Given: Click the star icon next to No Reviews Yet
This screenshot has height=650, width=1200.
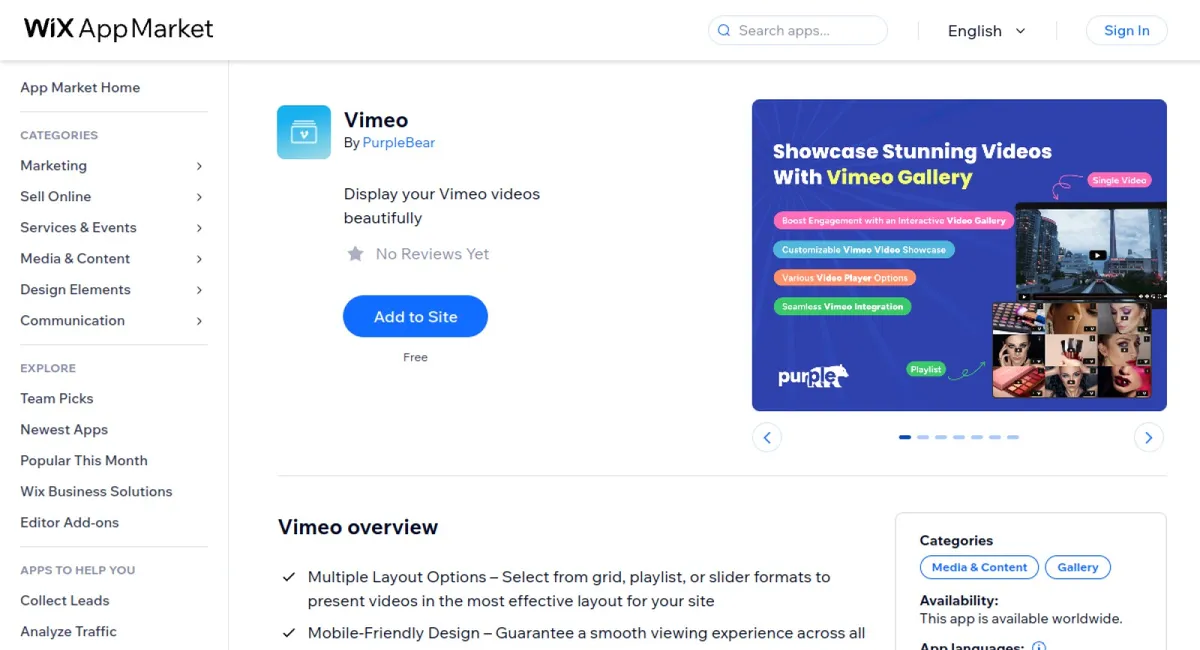Looking at the screenshot, I should tap(356, 254).
